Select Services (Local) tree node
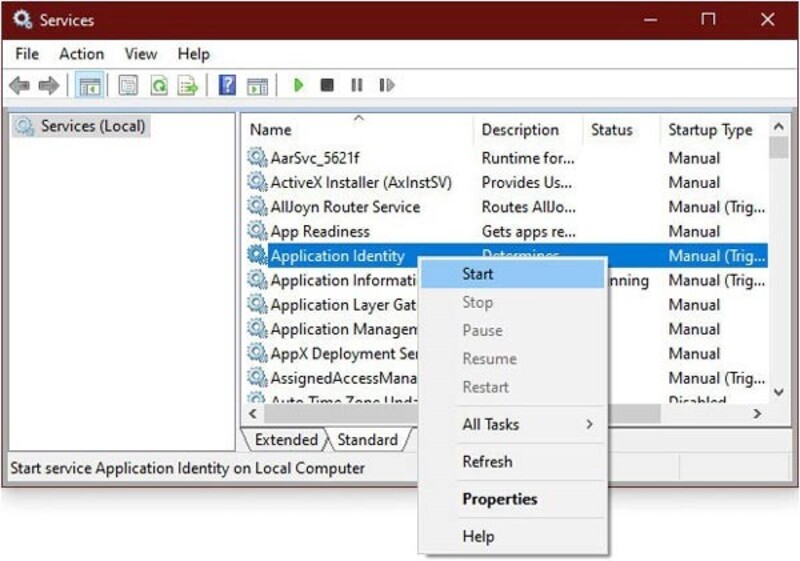This screenshot has width=800, height=561. point(81,126)
